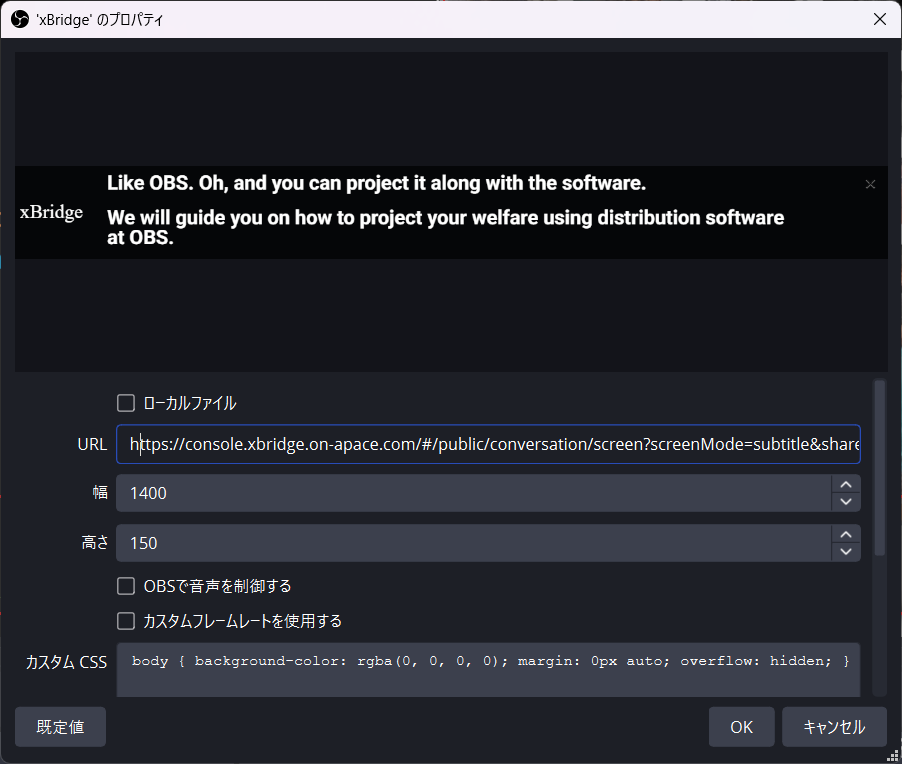Close the xBridge properties window
The image size is (902, 764).
point(879,19)
